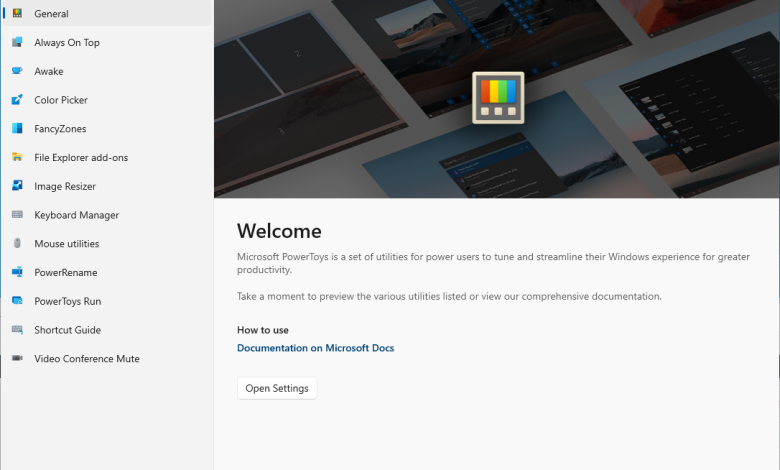The image size is (780, 470).
Task: Click the Keyboard Manager keyboard icon
Action: click(x=17, y=215)
